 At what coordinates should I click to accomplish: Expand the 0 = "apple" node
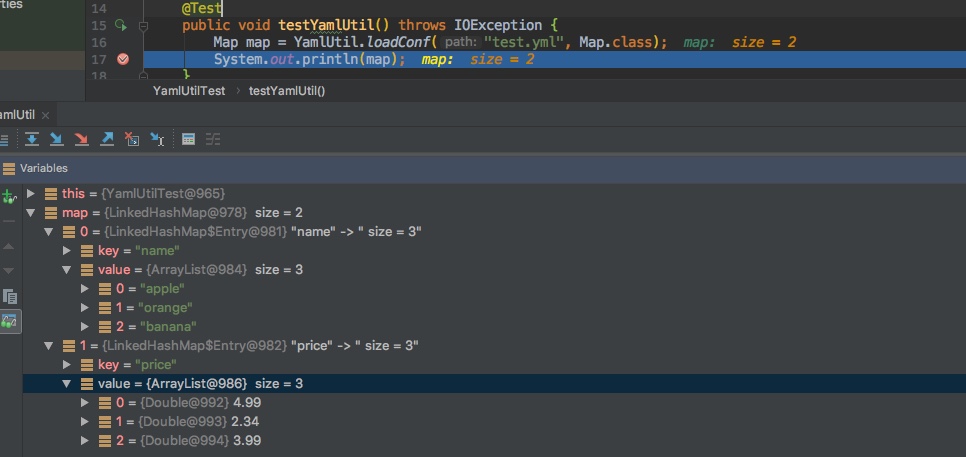click(85, 288)
